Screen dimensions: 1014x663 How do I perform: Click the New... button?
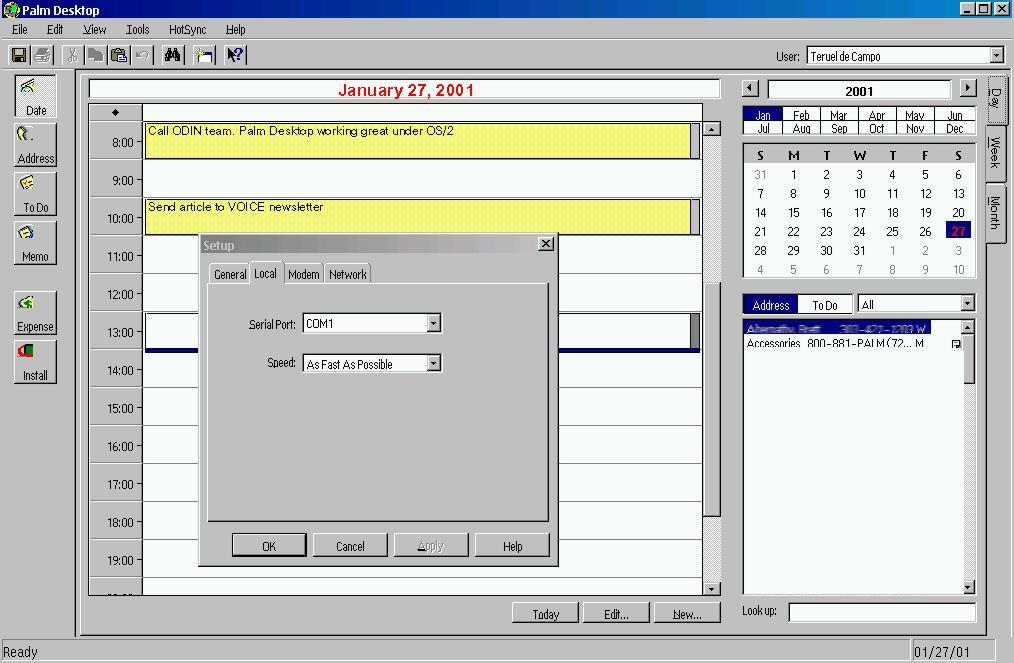click(687, 613)
